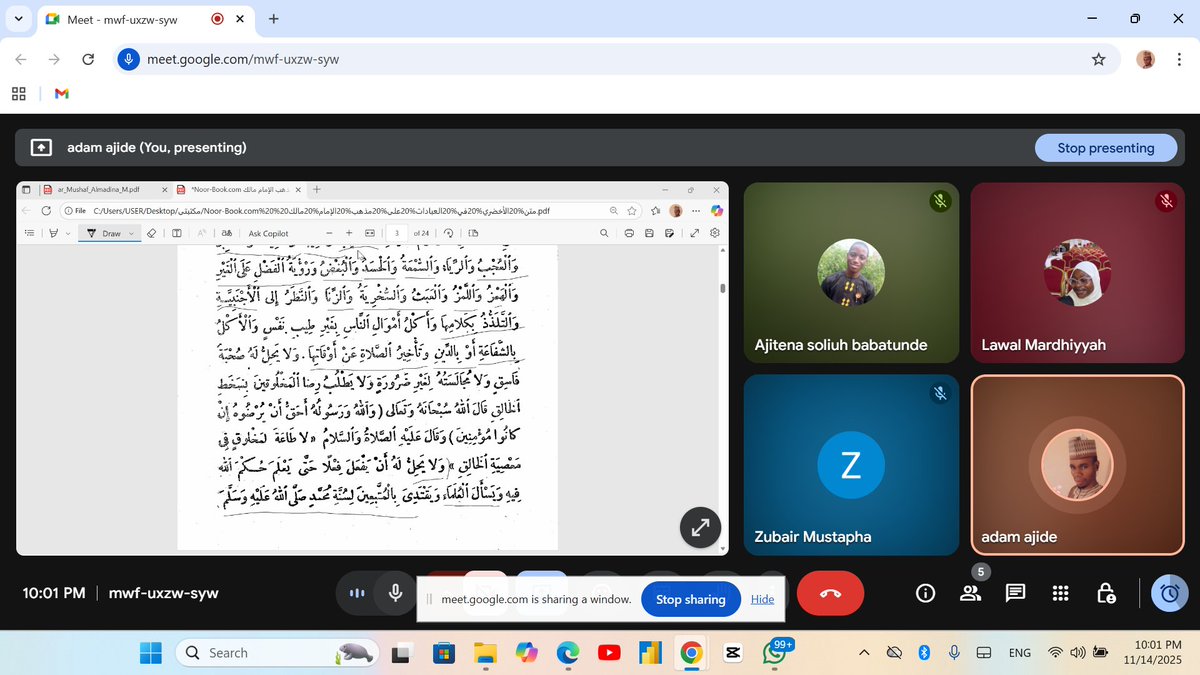The width and height of the screenshot is (1200, 675).
Task: Click the shared PDF vertical scrollbar thumb
Action: point(723,288)
